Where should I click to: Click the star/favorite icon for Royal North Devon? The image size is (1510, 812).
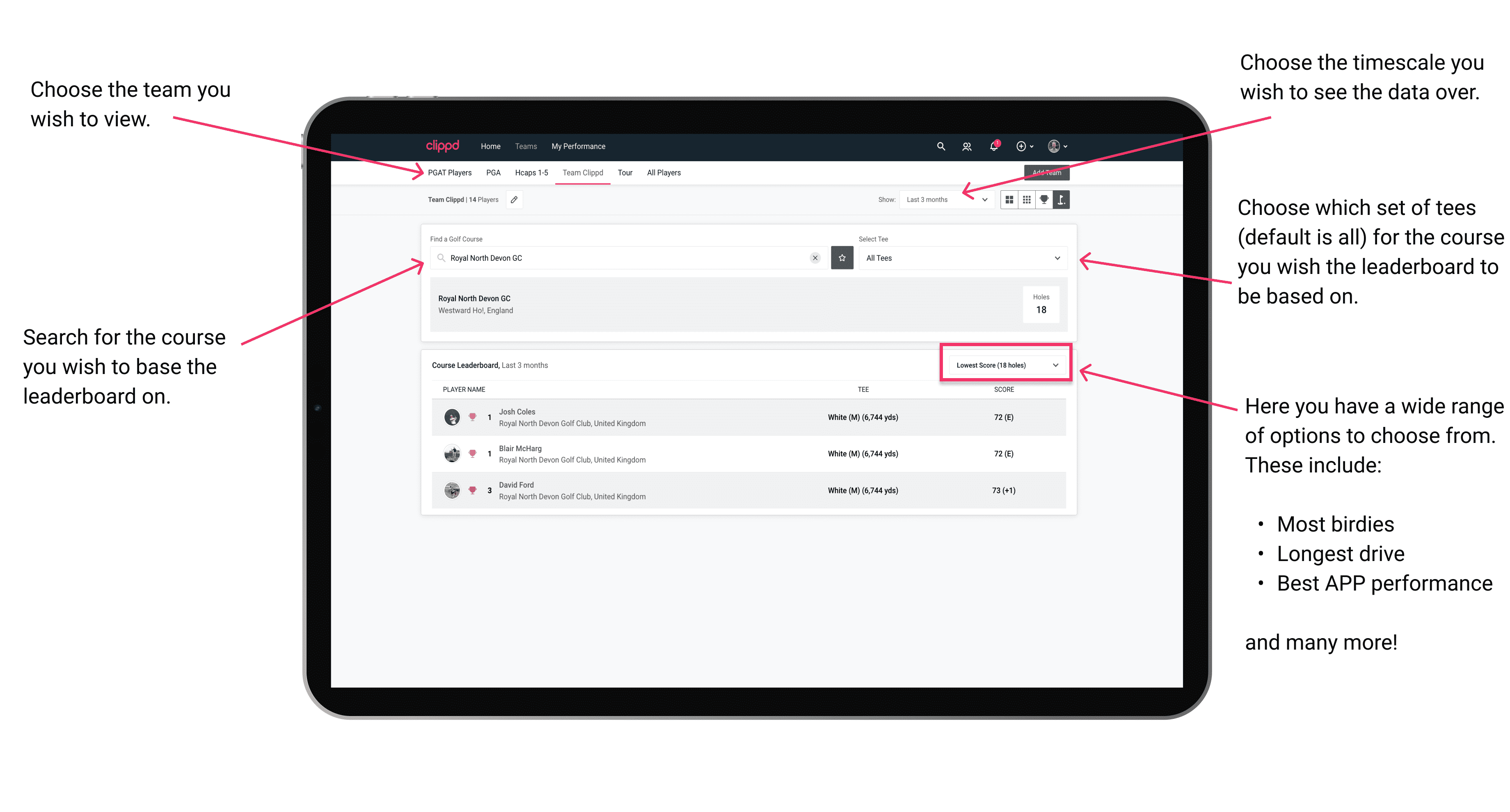pos(843,258)
